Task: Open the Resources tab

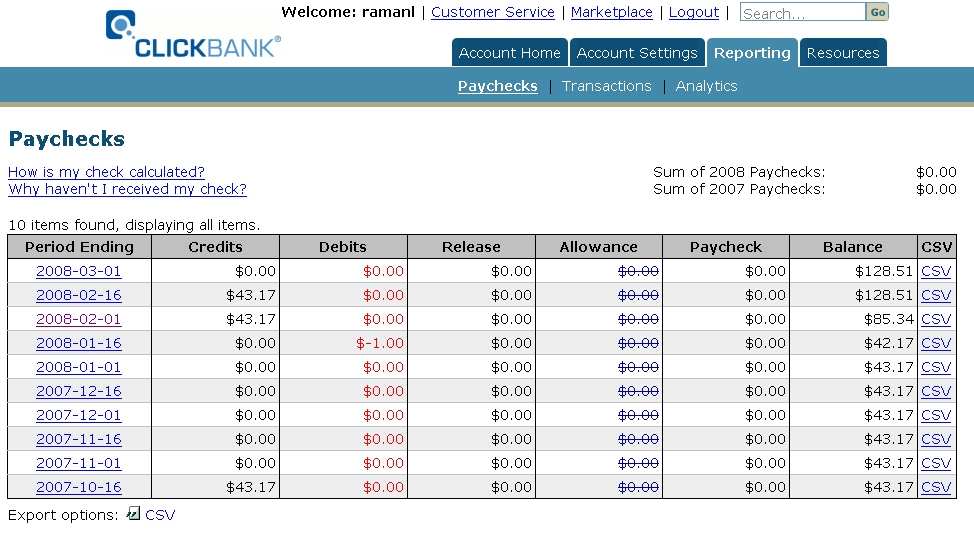Action: 843,53
